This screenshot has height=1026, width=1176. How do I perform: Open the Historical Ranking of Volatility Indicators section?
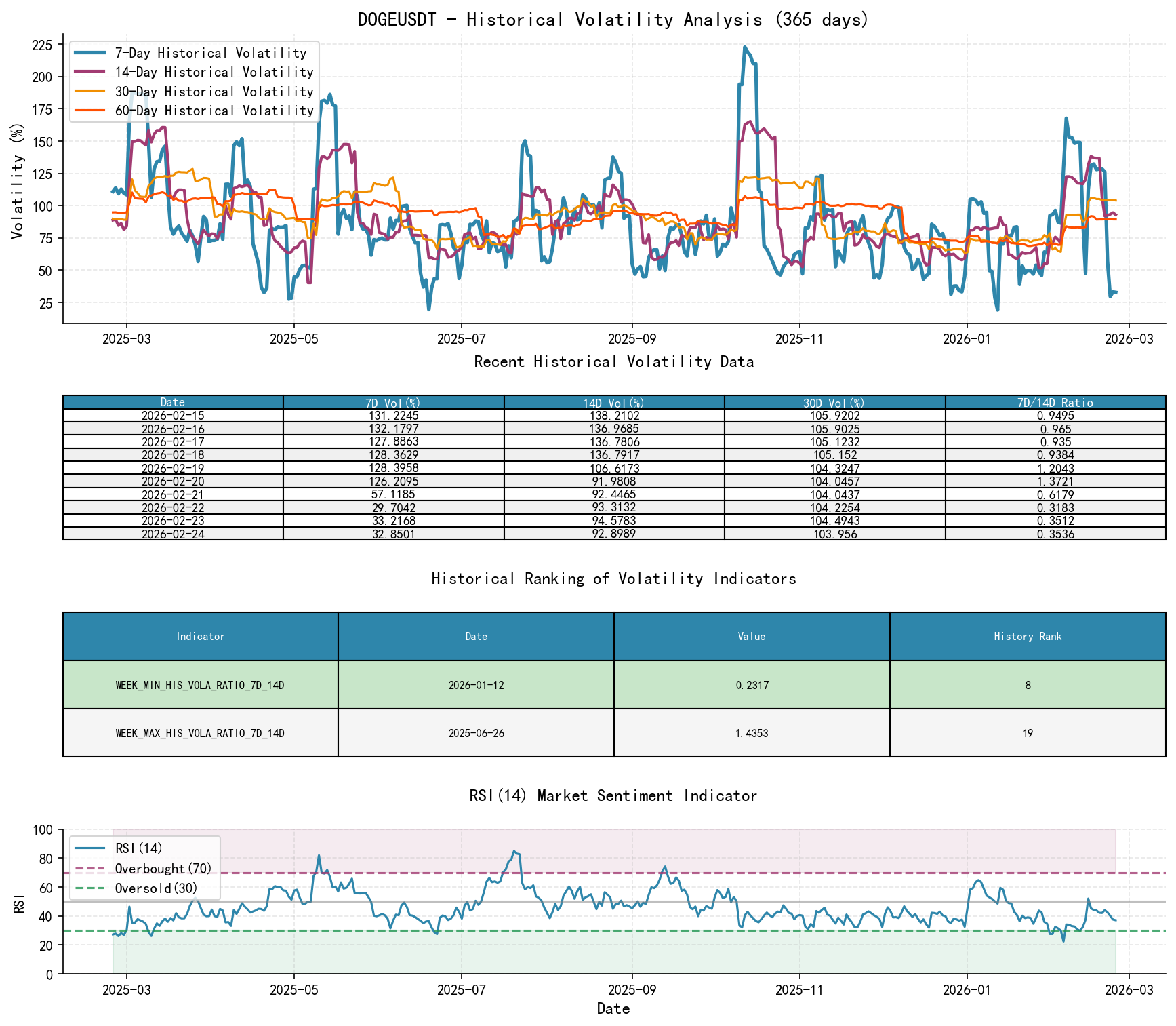(x=613, y=578)
